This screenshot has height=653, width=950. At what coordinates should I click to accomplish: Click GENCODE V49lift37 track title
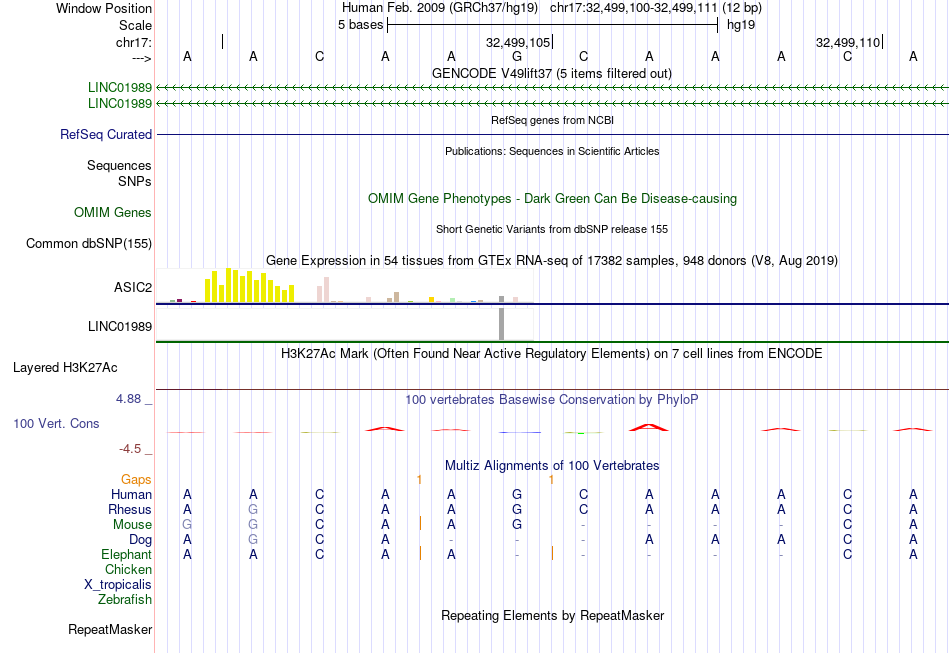click(552, 73)
